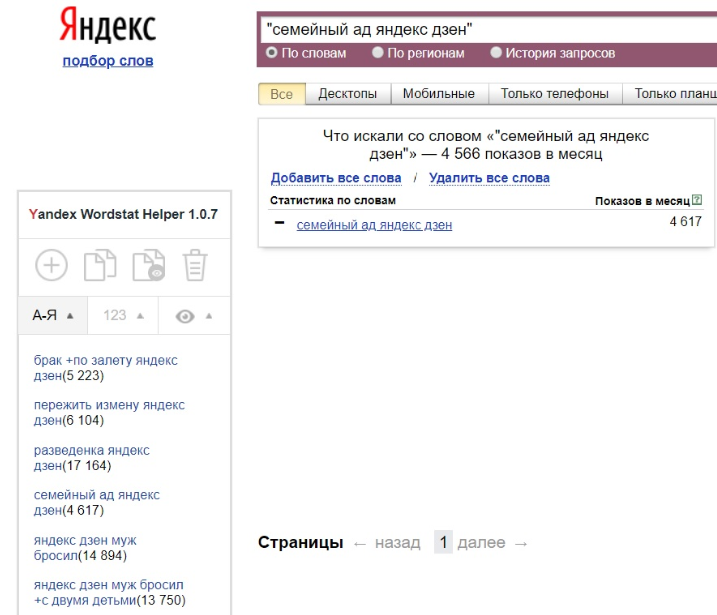Select the По регионам radio button
Screen dimensions: 717x615
[x=377, y=53]
